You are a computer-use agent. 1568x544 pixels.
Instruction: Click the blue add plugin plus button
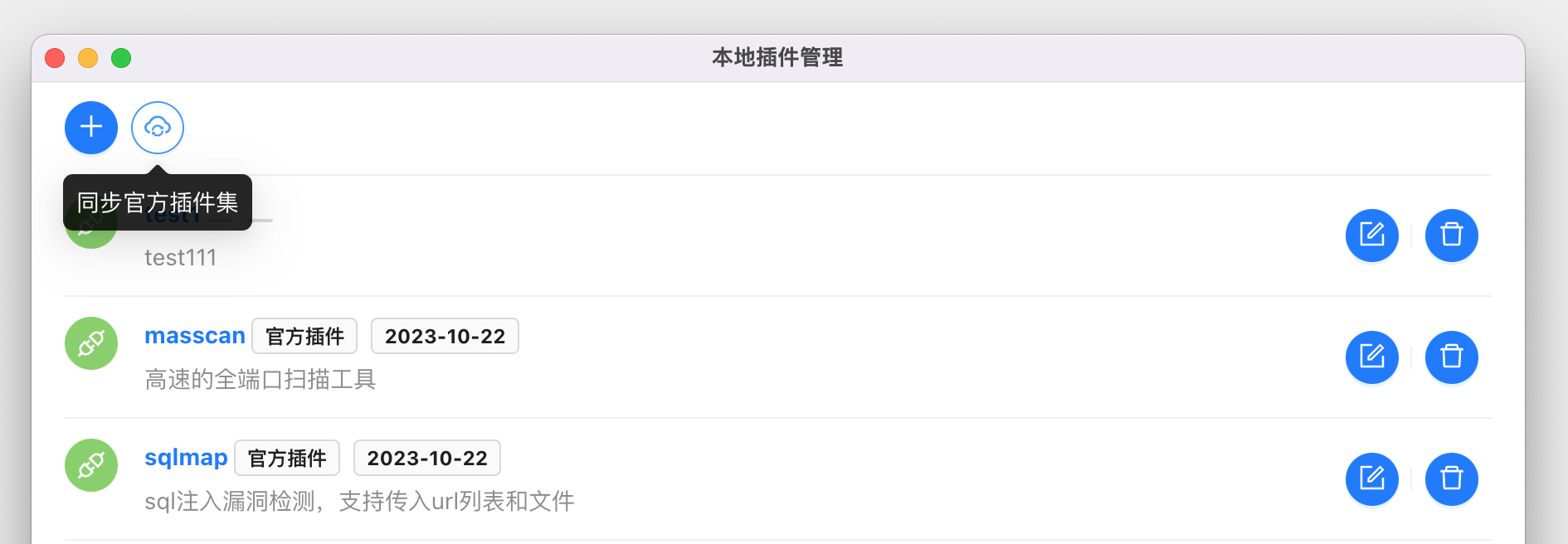pyautogui.click(x=91, y=128)
